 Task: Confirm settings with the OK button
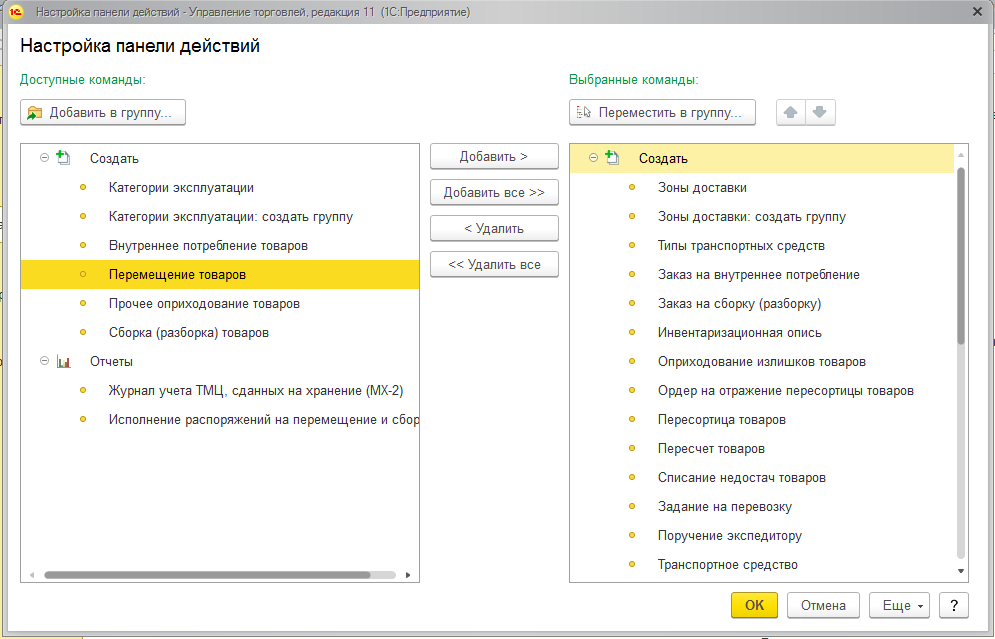[x=754, y=605]
